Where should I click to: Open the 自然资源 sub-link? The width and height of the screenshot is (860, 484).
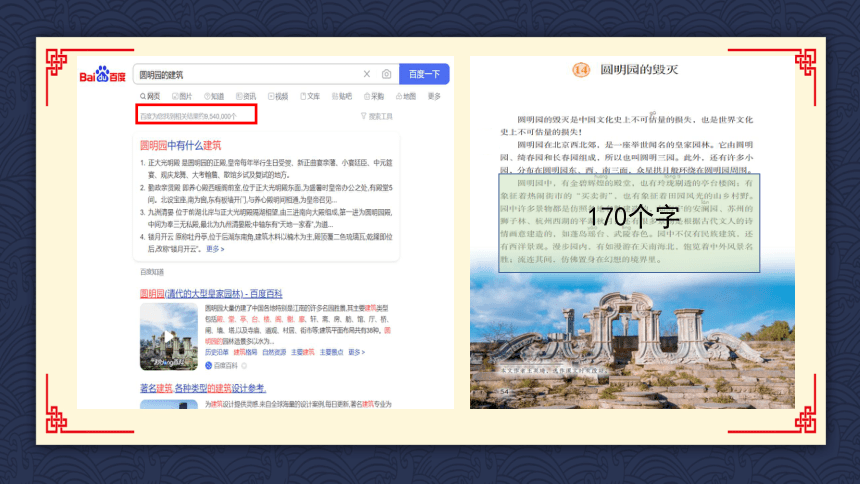(274, 352)
